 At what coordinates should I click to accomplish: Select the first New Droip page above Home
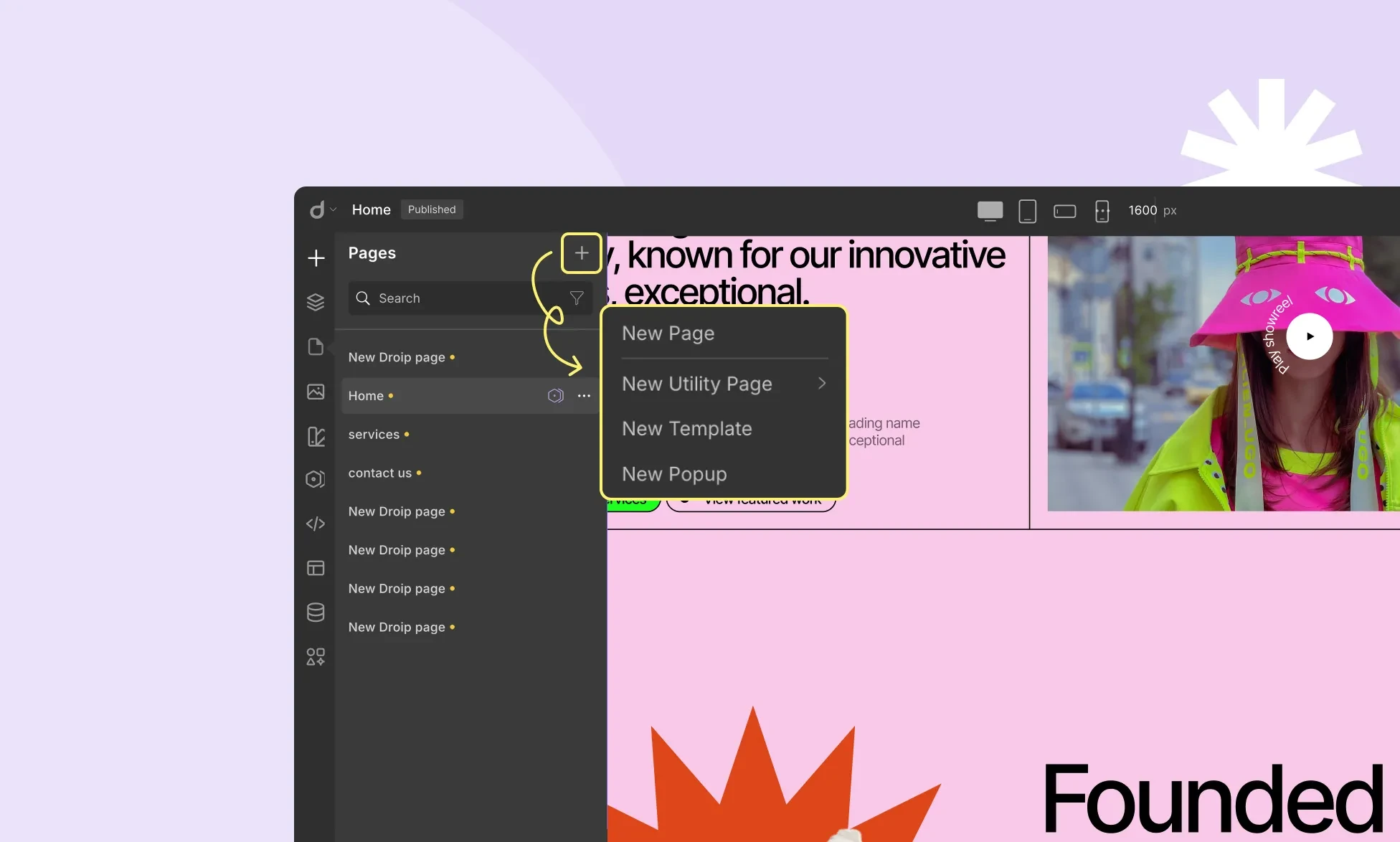[397, 357]
